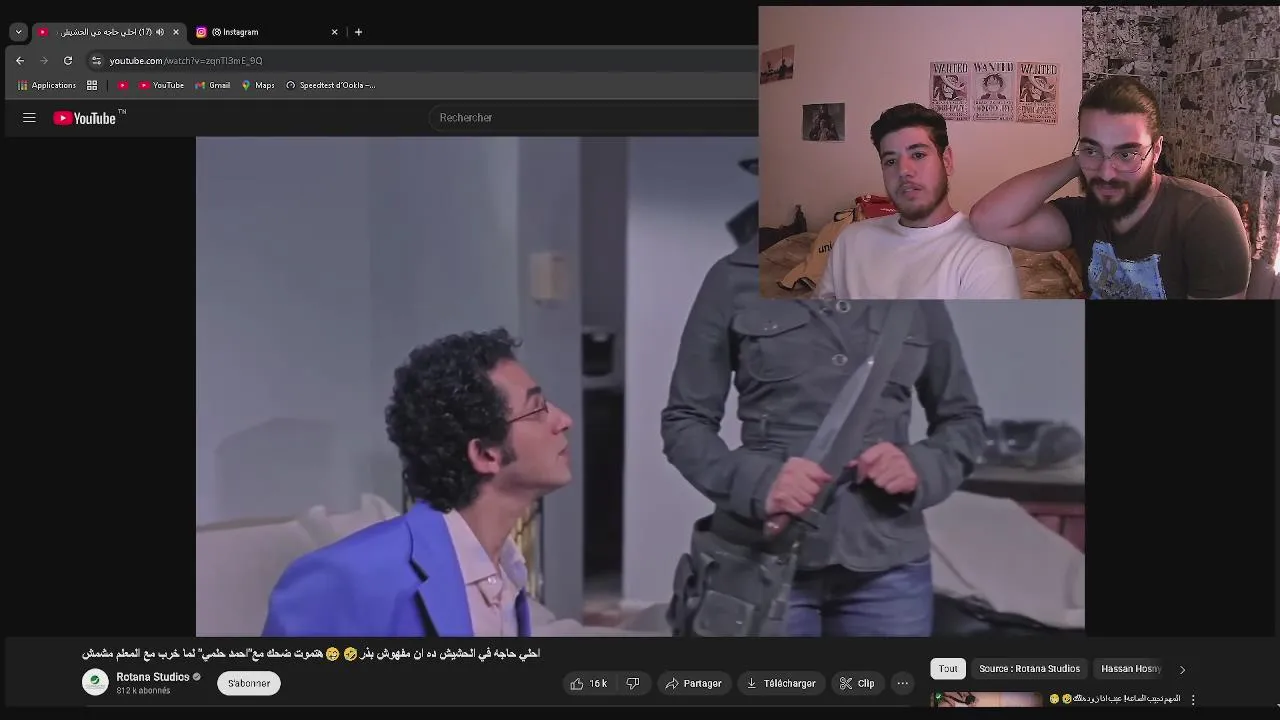Screen dimensions: 1280x720
Task: Open the Speedtest d'Ookla bookmark
Action: (x=331, y=86)
